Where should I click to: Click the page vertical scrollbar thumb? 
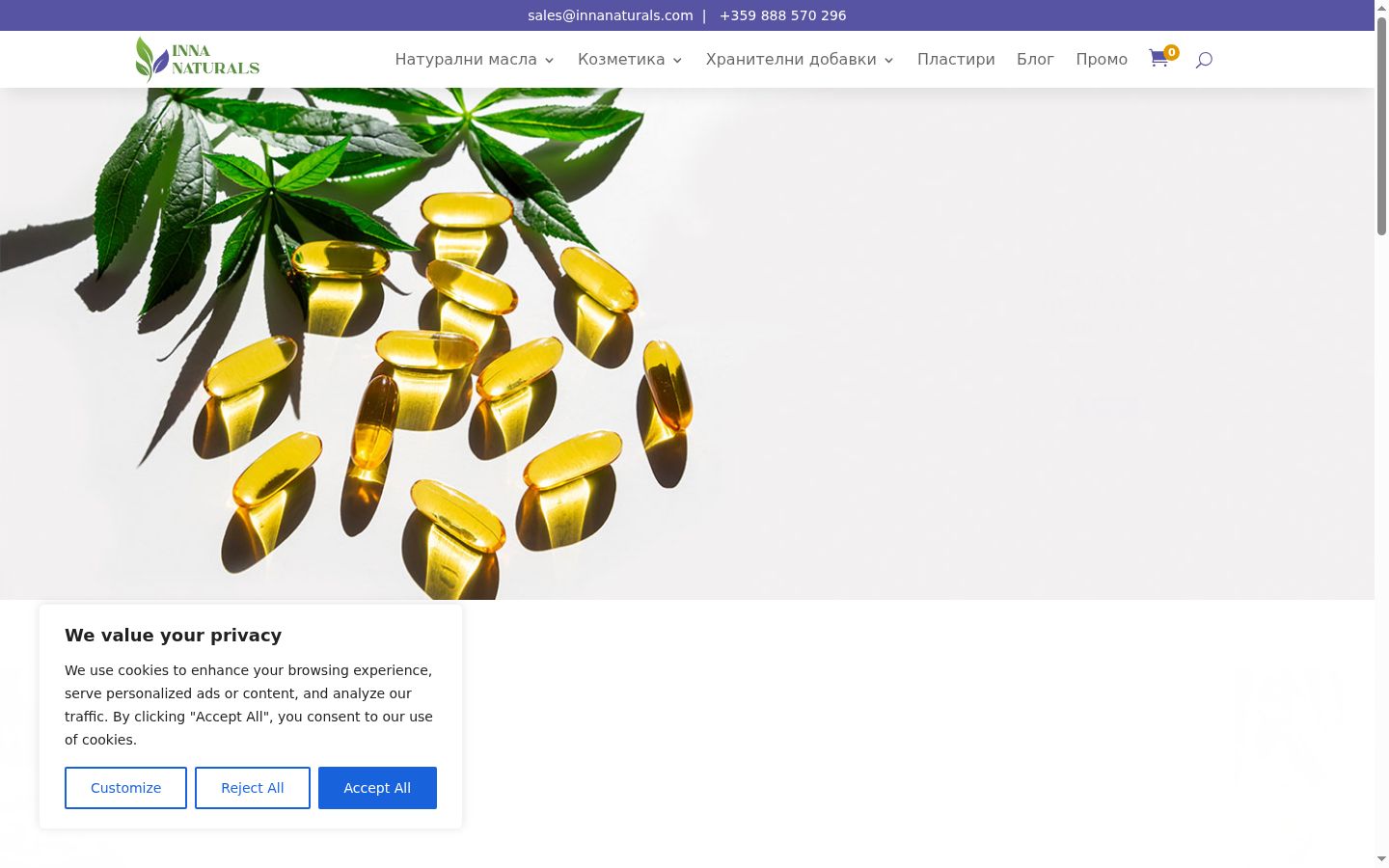[1381, 125]
